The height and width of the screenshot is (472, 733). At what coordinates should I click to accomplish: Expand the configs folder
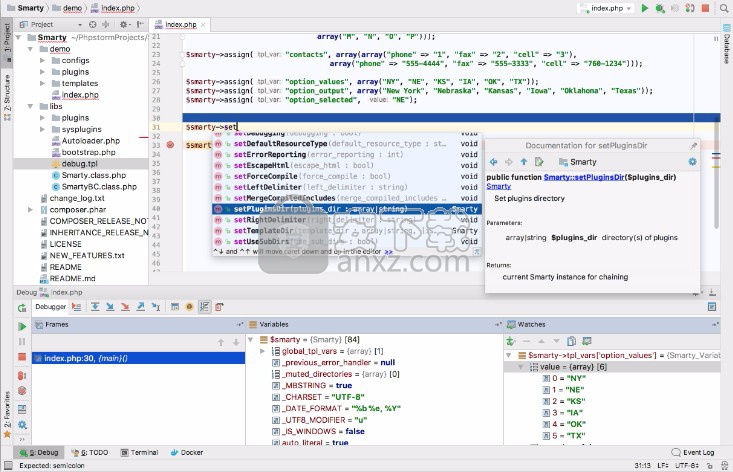click(x=42, y=60)
